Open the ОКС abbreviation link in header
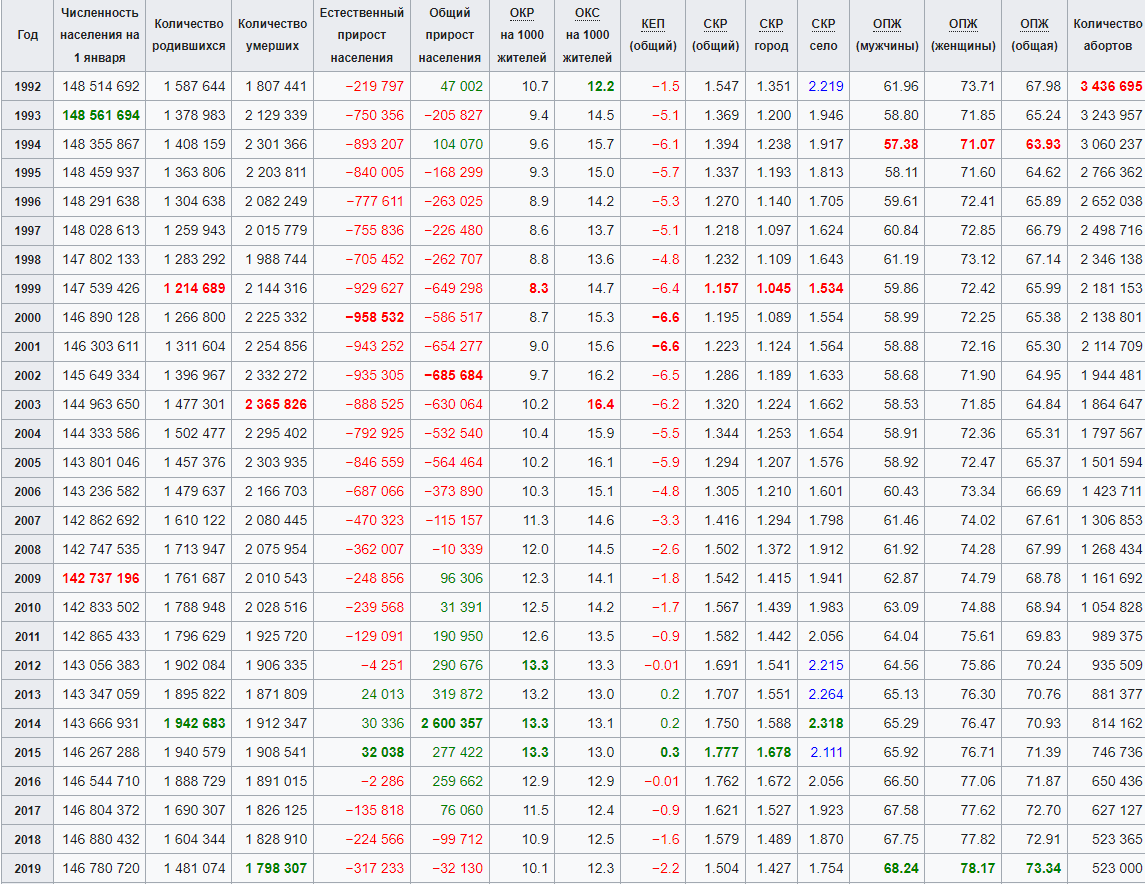Screen dimensions: 1145x884 pyautogui.click(x=587, y=13)
